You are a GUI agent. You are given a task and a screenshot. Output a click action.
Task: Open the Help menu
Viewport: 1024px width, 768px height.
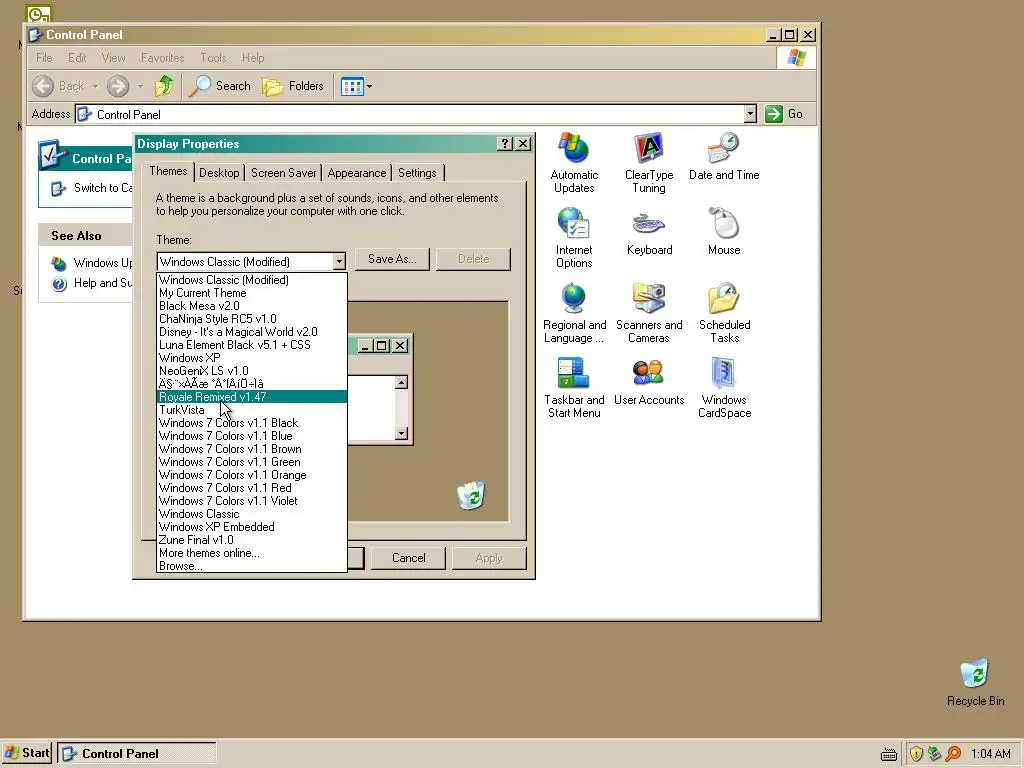click(253, 58)
